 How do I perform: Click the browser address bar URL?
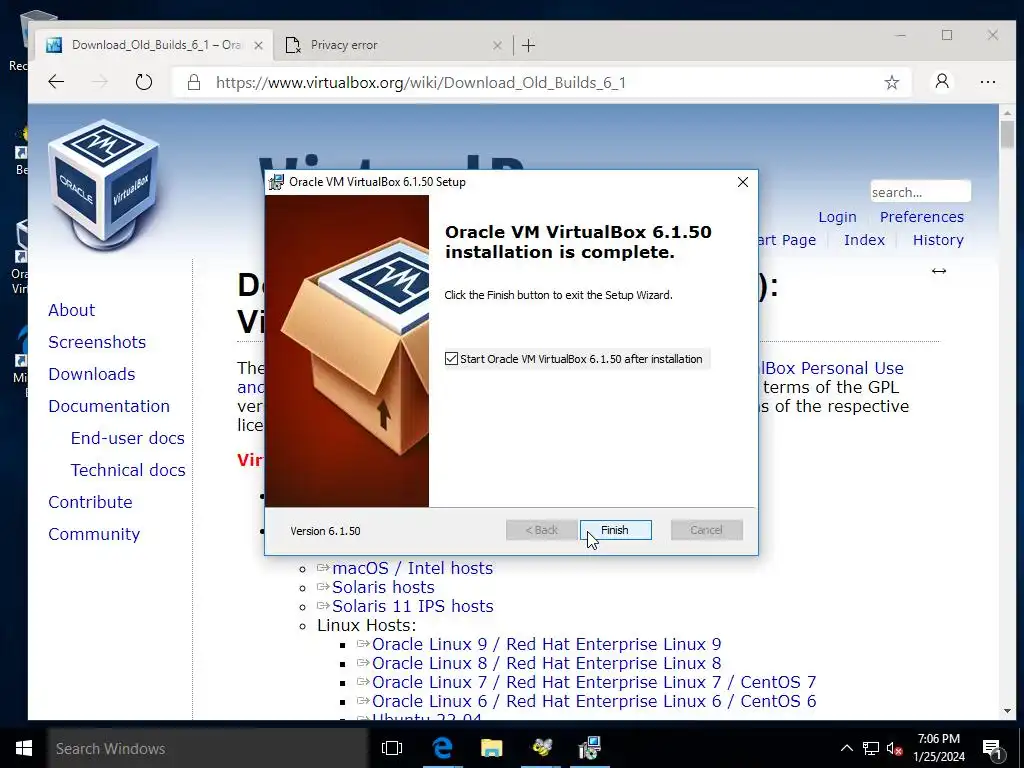tap(421, 82)
